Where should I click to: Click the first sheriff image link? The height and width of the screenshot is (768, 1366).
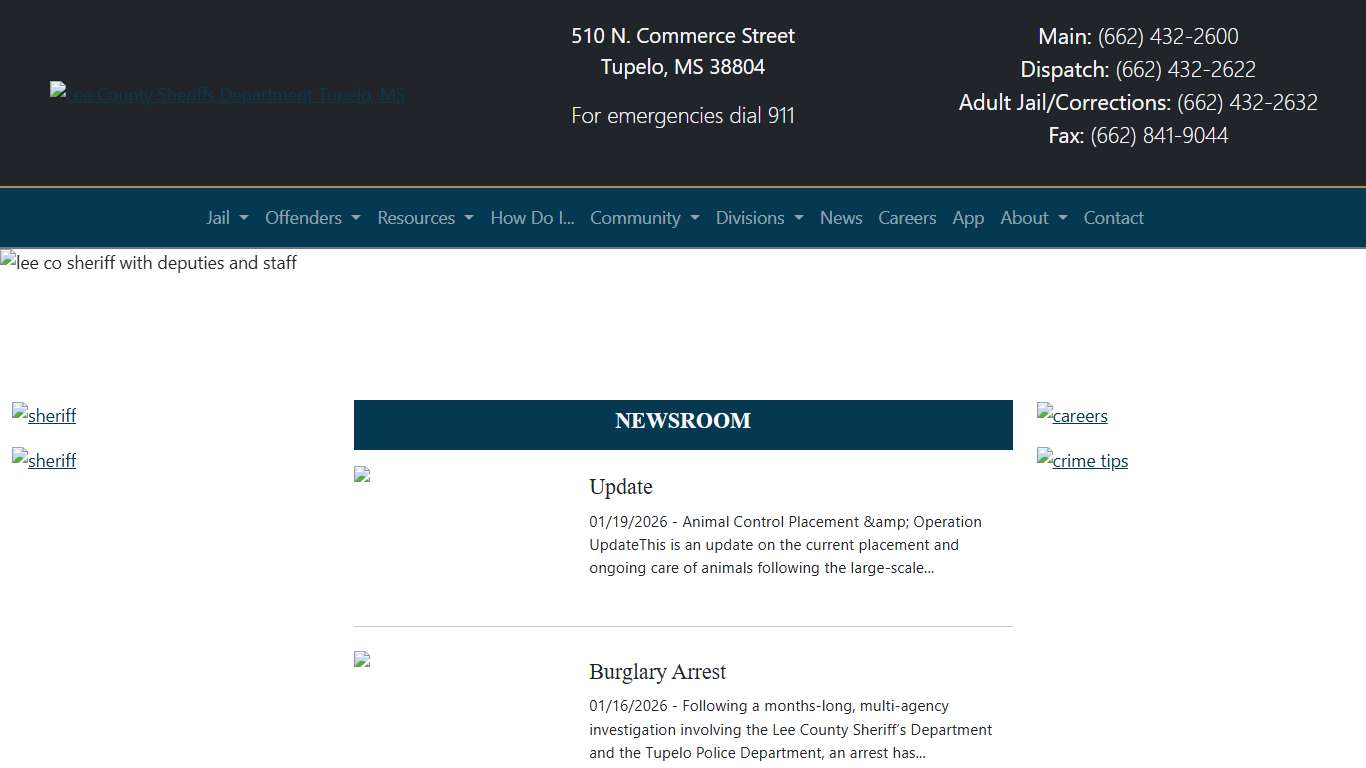[x=44, y=415]
